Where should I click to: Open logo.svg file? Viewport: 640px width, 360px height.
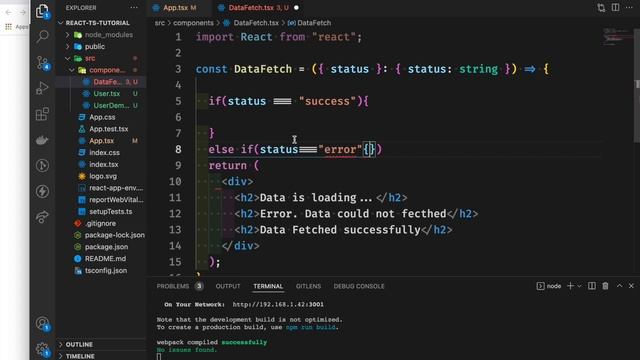point(101,176)
